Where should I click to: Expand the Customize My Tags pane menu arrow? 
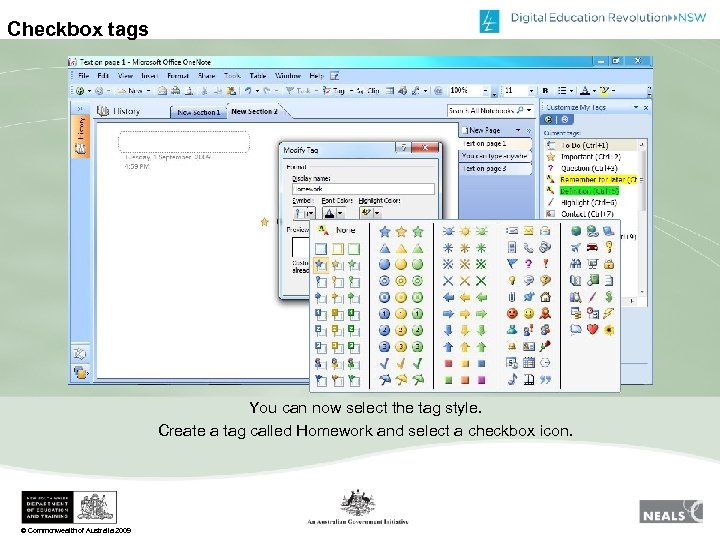coord(636,107)
